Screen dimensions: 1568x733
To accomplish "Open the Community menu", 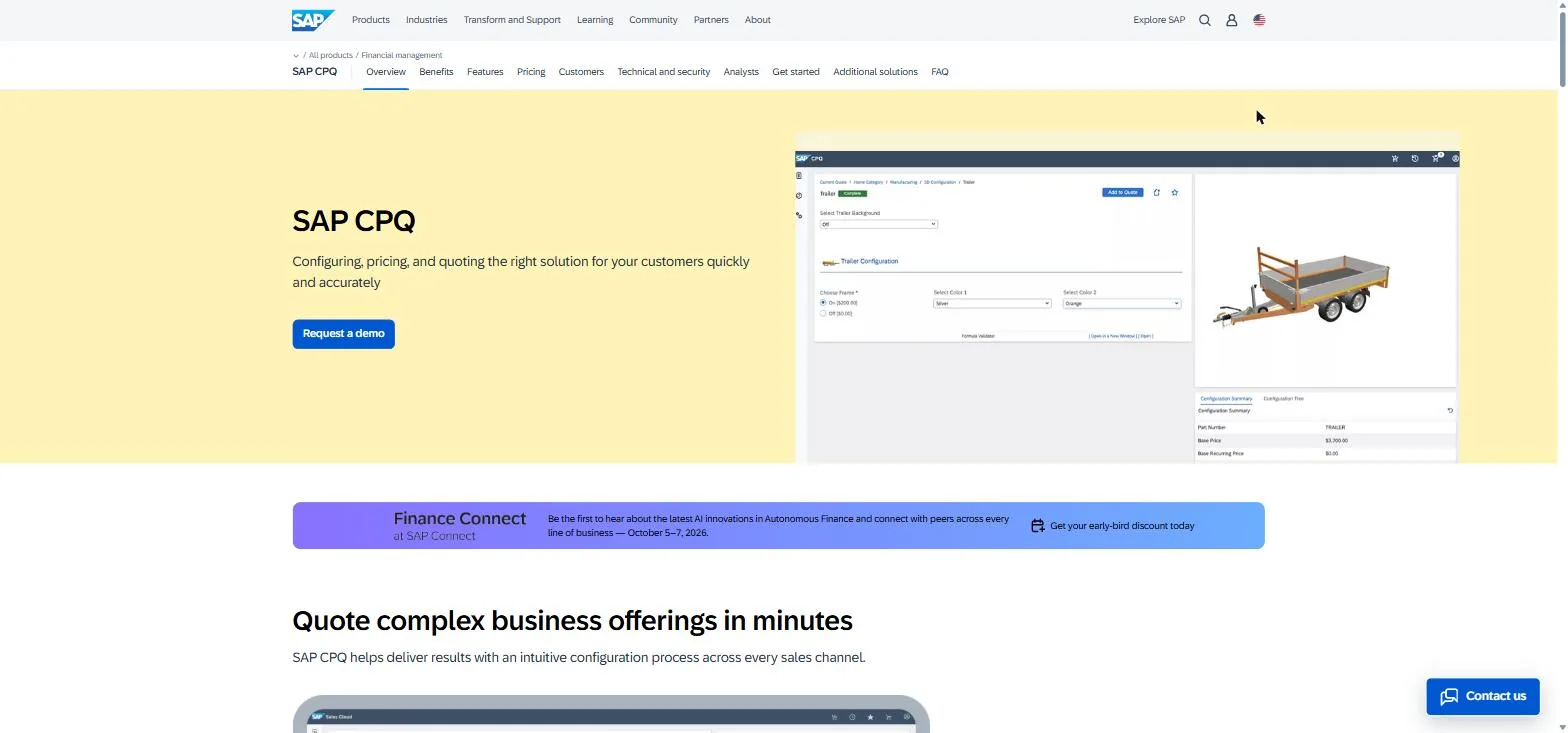I will 653,20.
